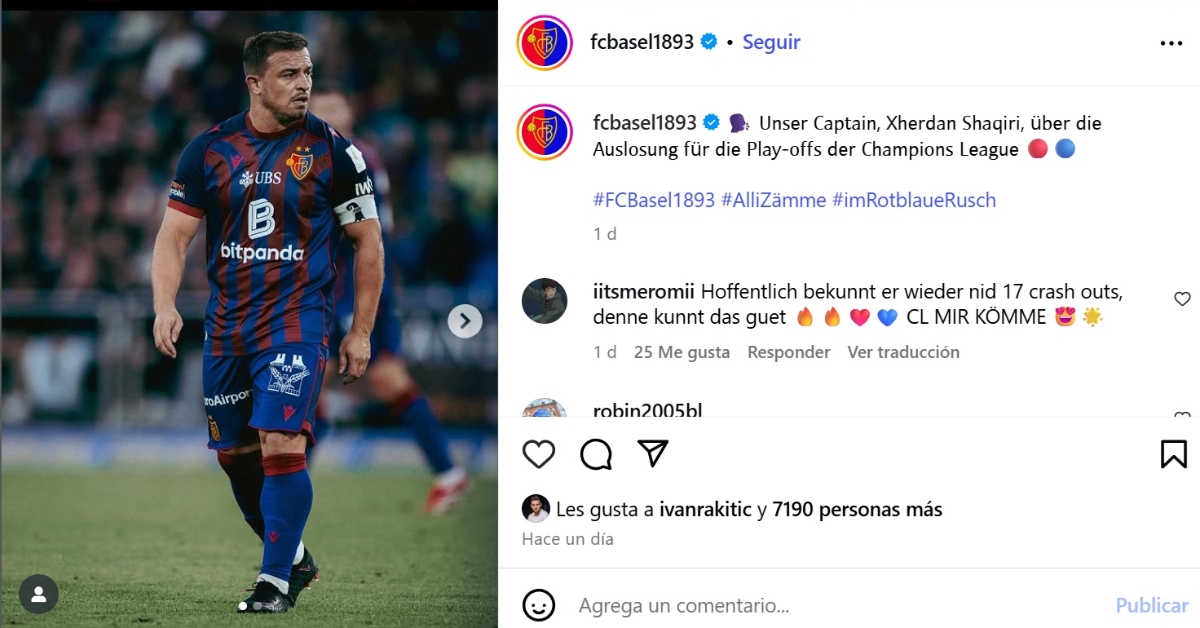
Task: Focus the Agrega un comentario field
Action: click(838, 605)
